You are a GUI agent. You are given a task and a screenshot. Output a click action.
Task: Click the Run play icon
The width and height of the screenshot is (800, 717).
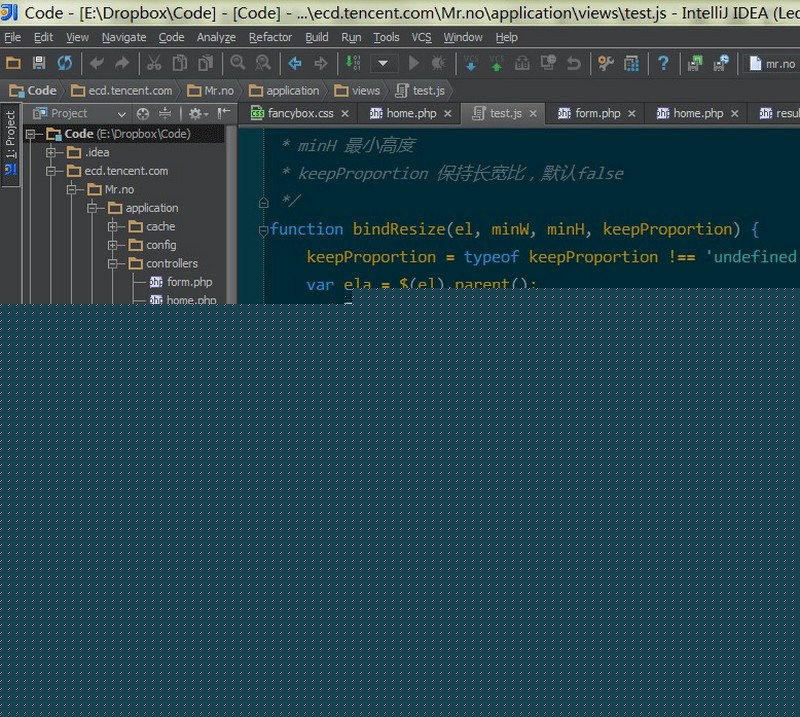click(x=414, y=63)
